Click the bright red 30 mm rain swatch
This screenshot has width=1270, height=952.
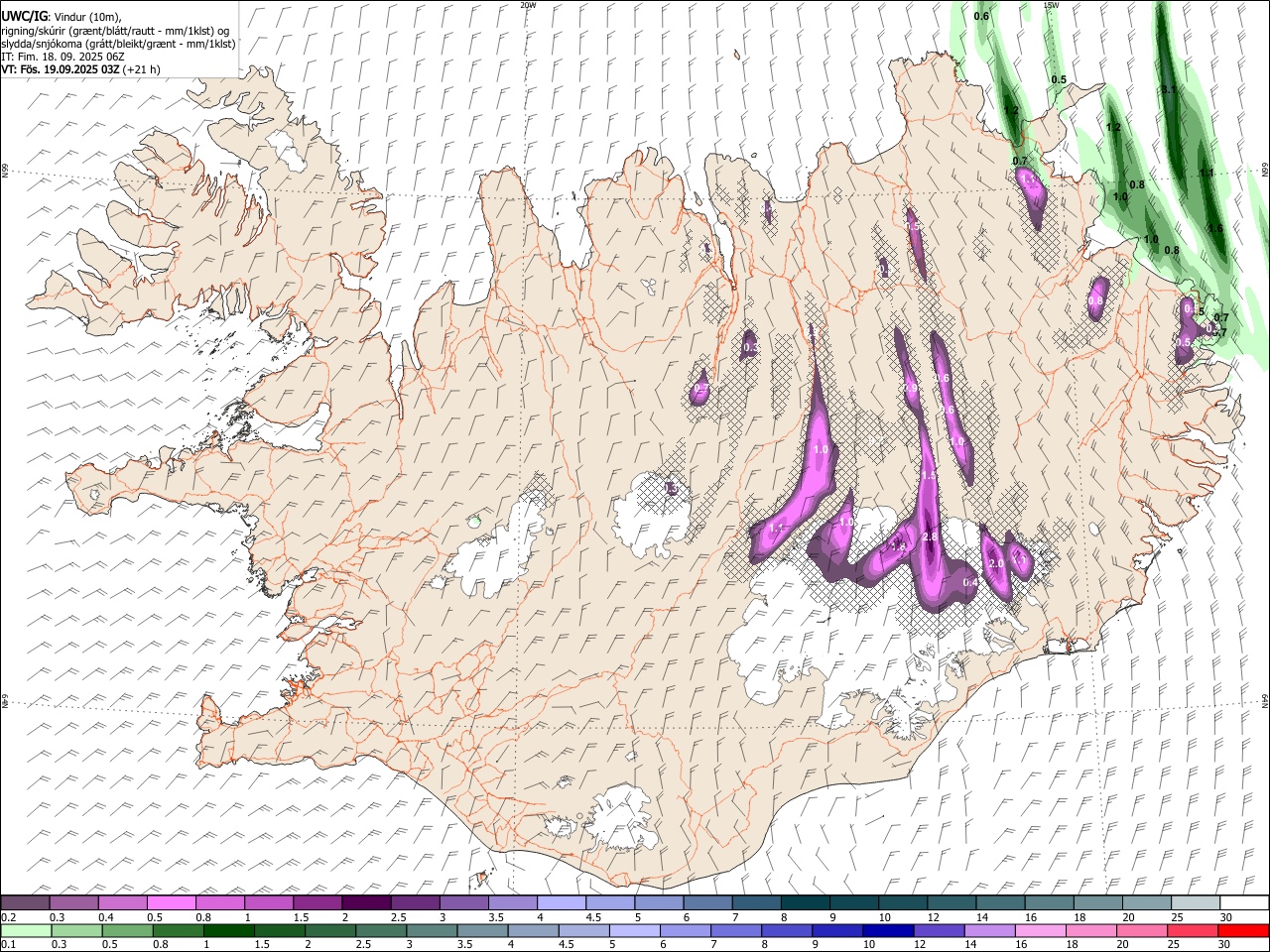(x=1244, y=930)
